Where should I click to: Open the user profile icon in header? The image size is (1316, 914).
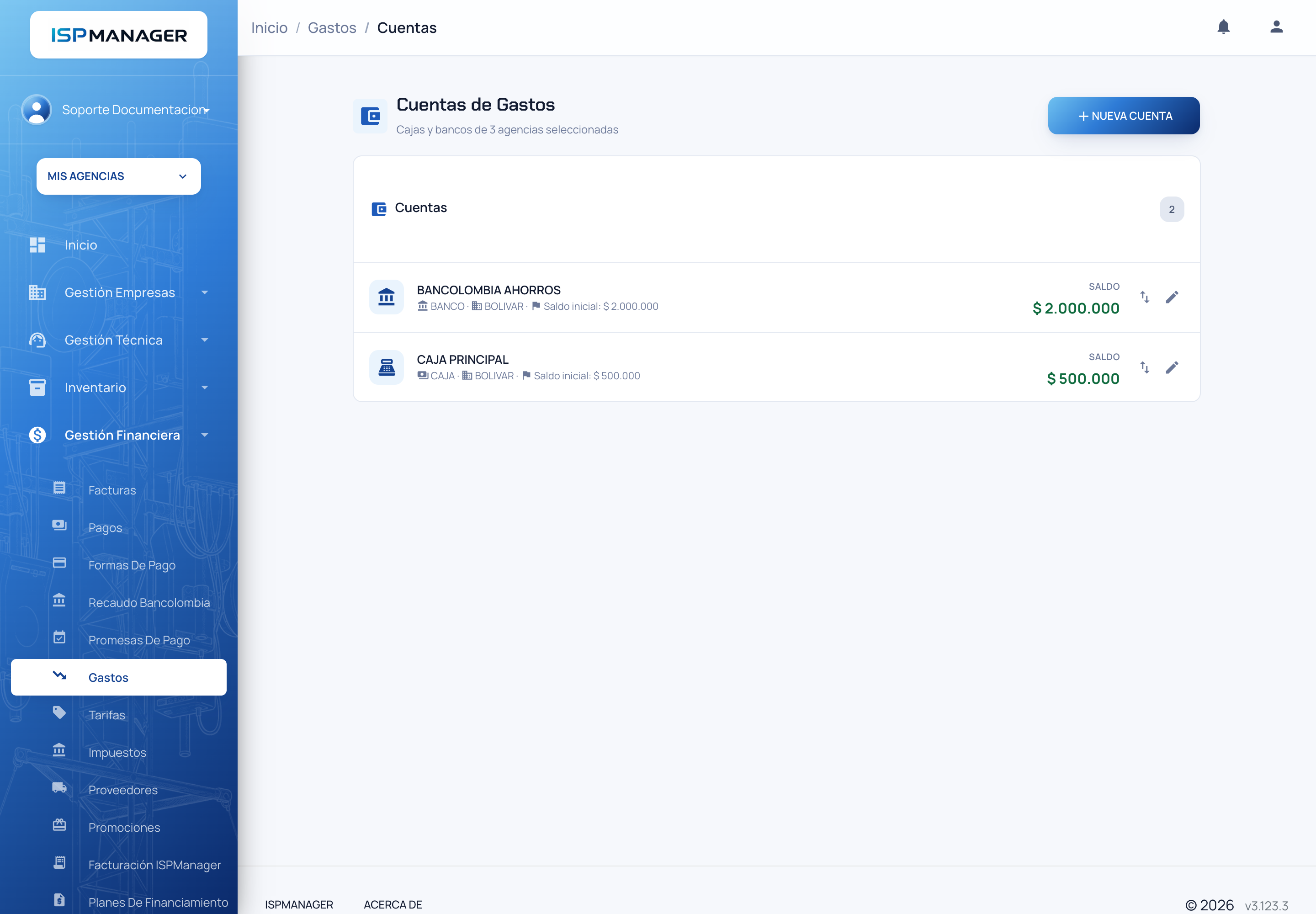(1276, 27)
